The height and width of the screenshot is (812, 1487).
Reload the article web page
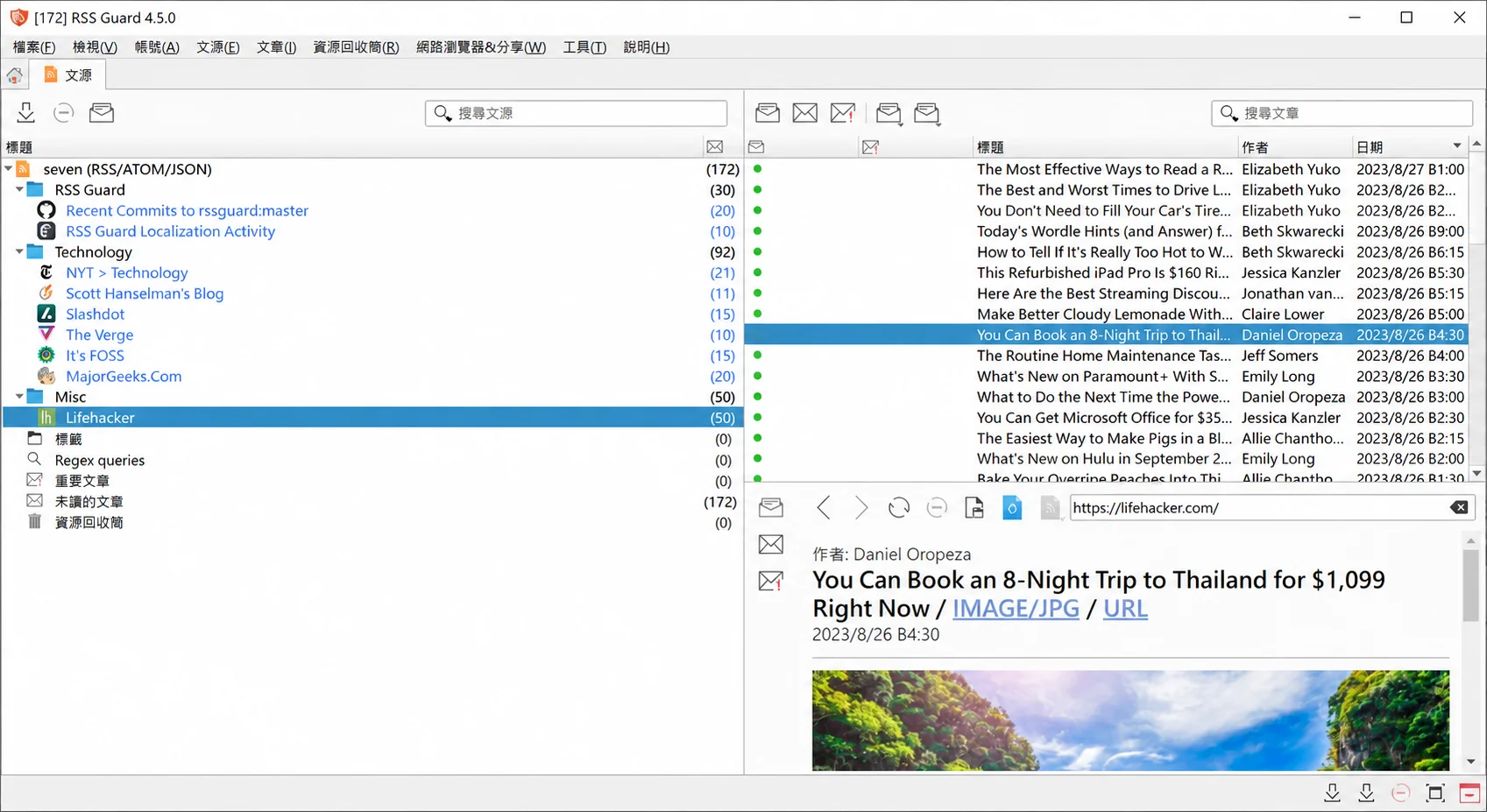[x=899, y=507]
